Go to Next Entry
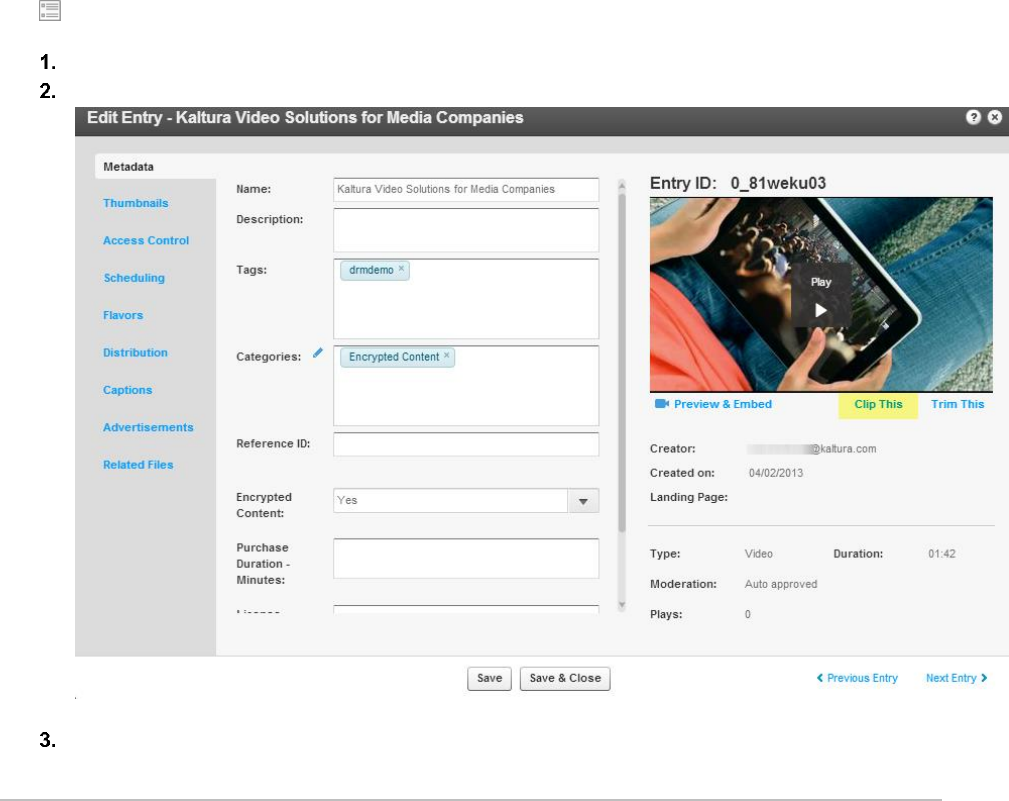The width and height of the screenshot is (1009, 801). (x=951, y=677)
